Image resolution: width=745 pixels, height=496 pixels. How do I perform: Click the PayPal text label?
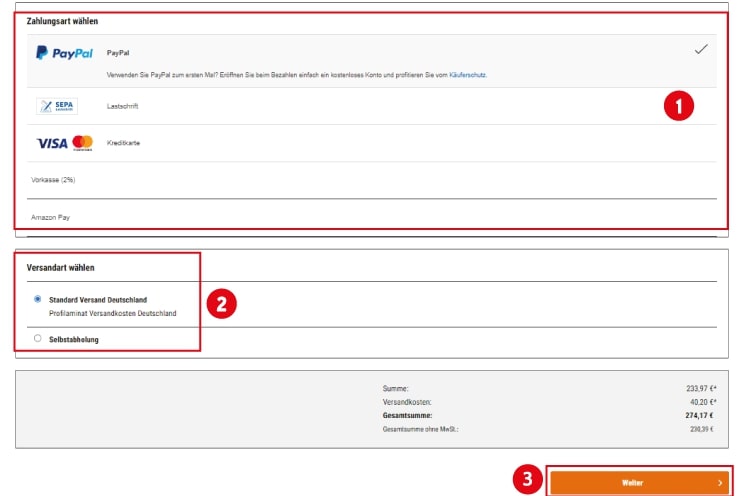pyautogui.click(x=119, y=52)
